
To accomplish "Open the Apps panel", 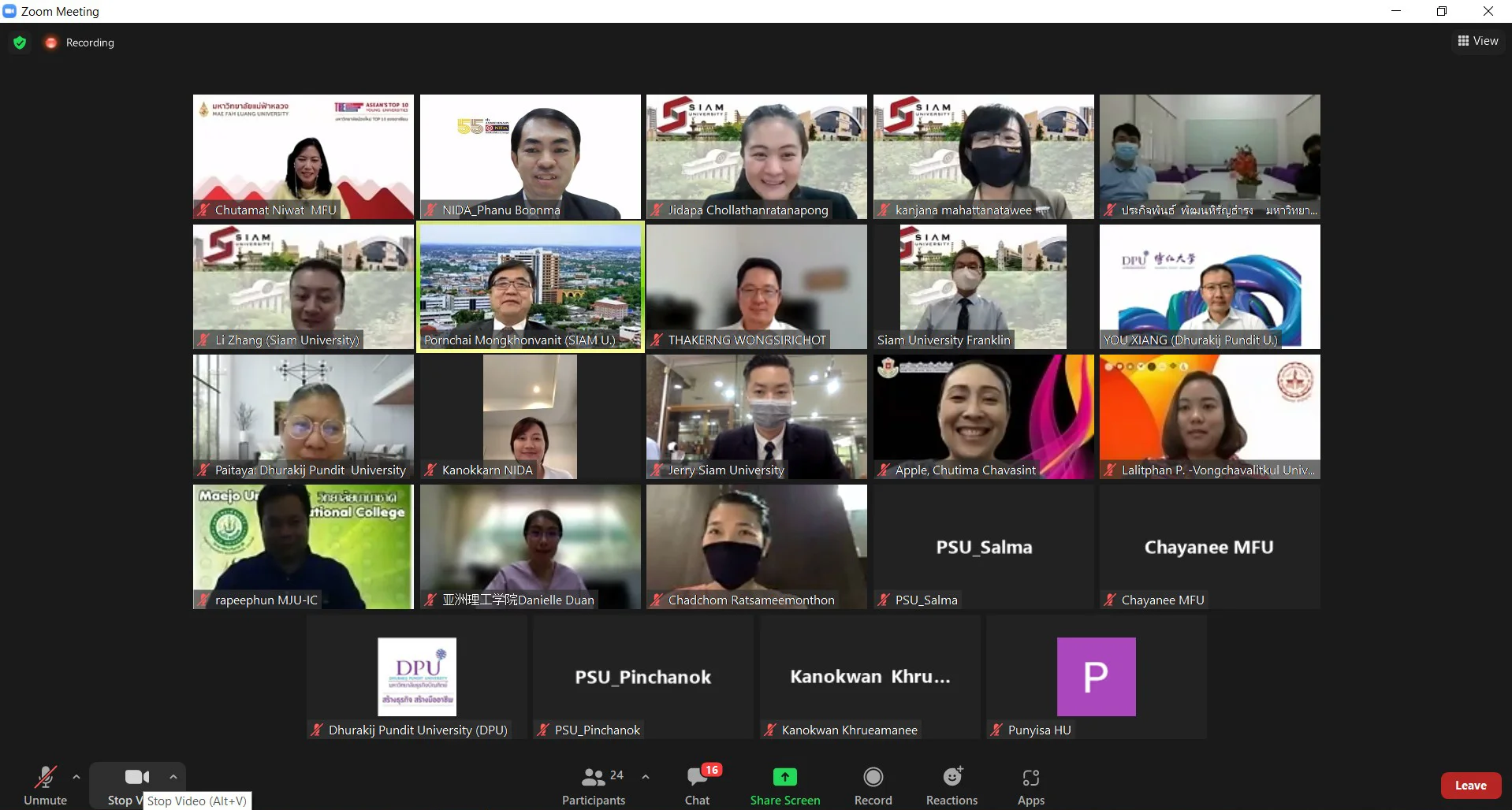I will coord(1030,786).
